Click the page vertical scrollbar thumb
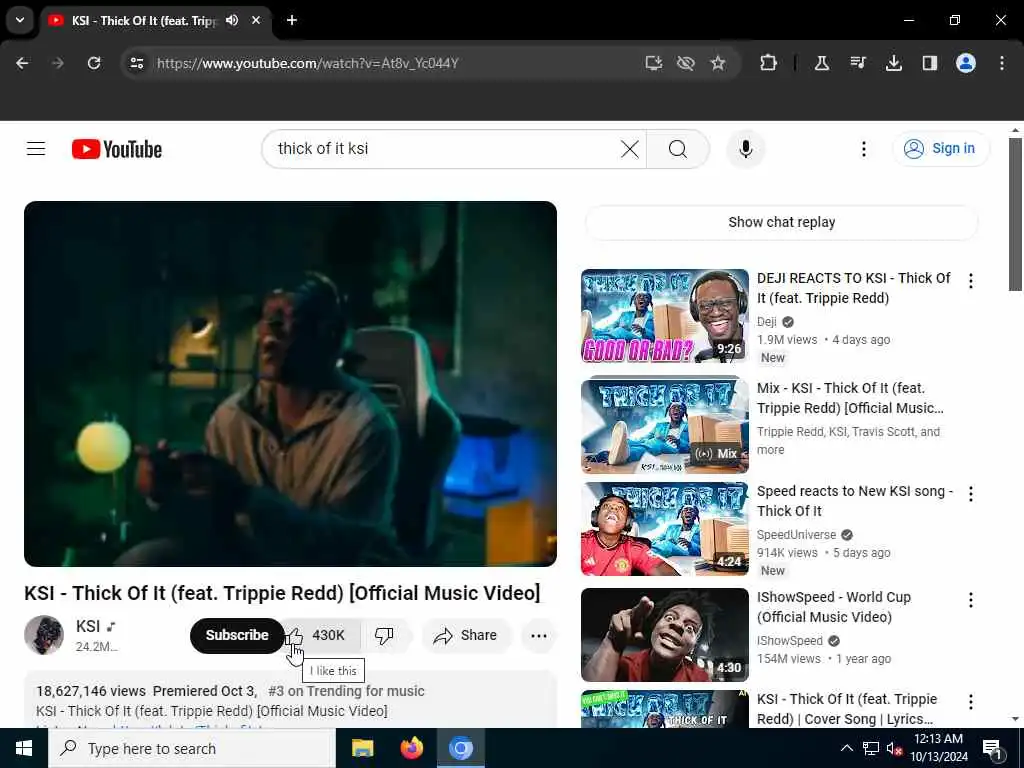The width and height of the screenshot is (1024, 768). pyautogui.click(x=1016, y=214)
